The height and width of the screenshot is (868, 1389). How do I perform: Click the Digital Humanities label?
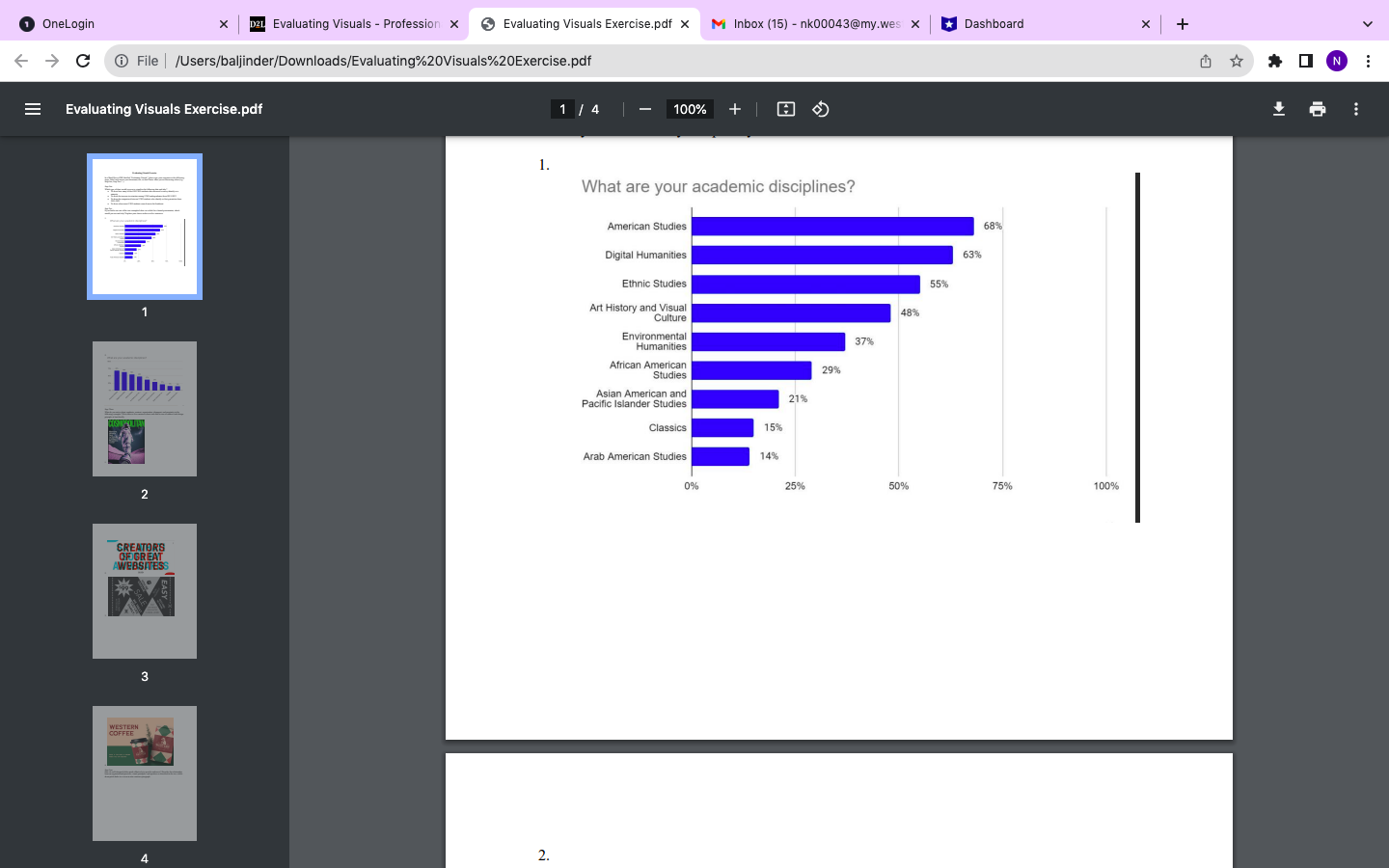point(645,256)
